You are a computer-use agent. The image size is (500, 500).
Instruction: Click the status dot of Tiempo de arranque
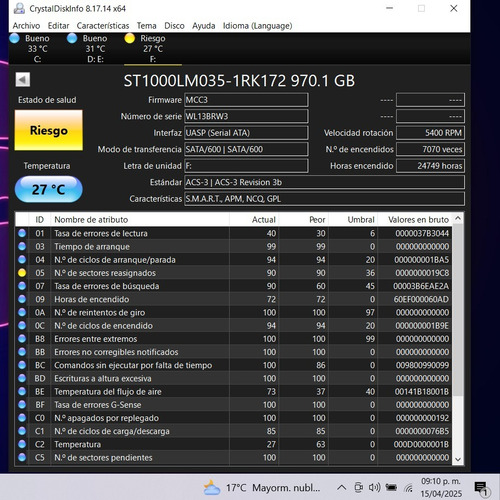click(22, 247)
